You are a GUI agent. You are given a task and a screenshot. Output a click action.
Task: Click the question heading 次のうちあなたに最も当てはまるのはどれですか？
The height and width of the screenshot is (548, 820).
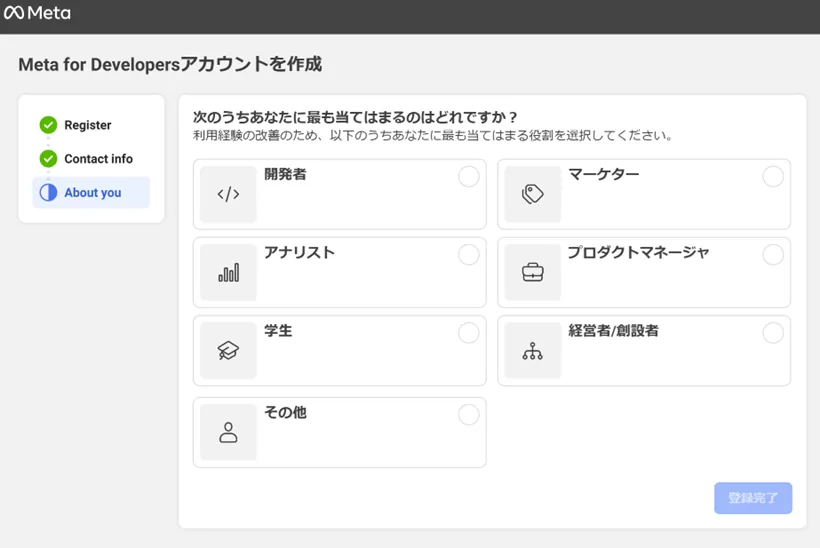pyautogui.click(x=356, y=117)
